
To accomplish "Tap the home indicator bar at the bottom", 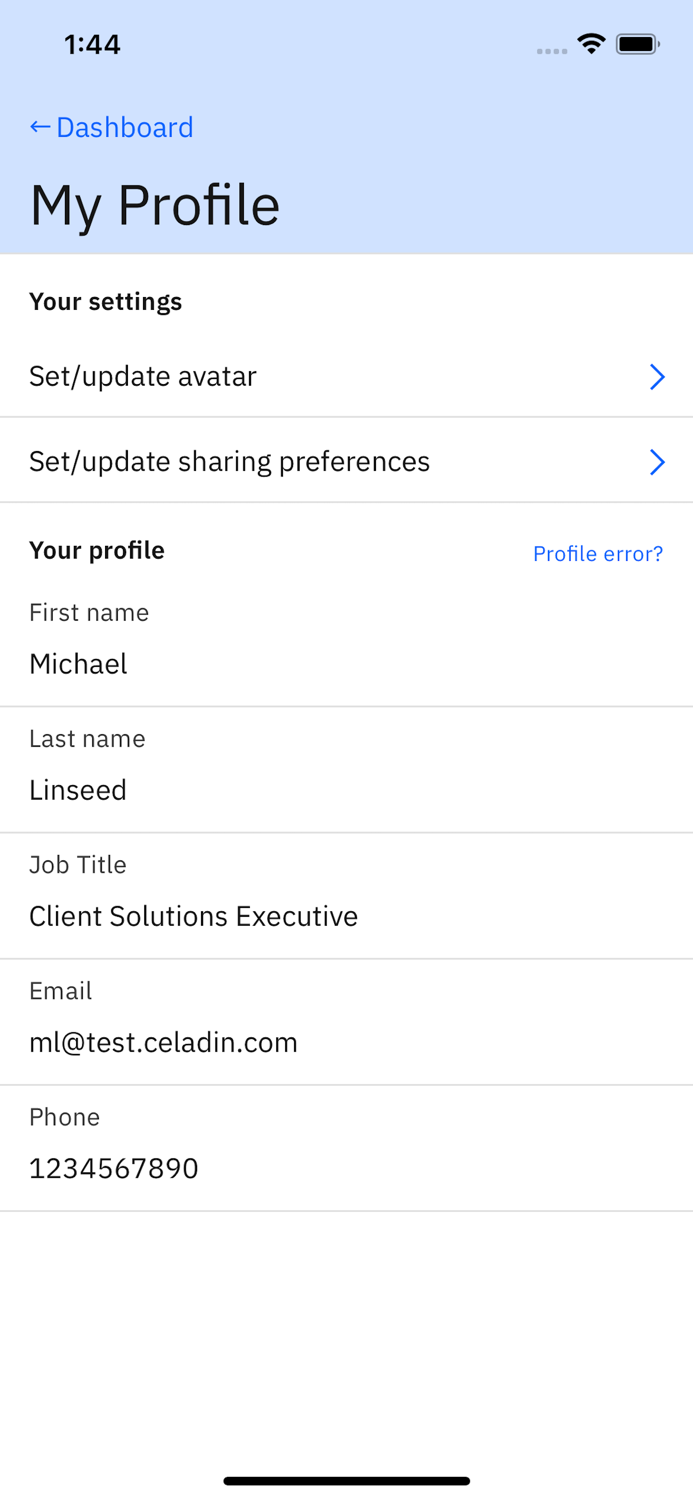I will pyautogui.click(x=346, y=1481).
